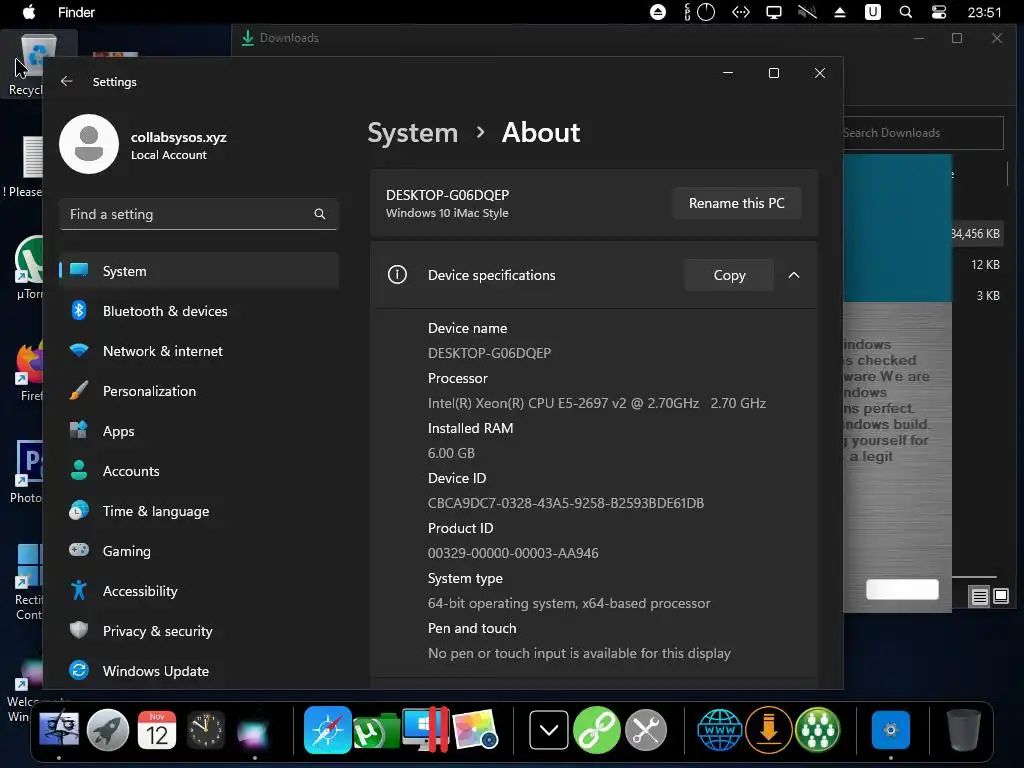This screenshot has width=1024, height=768.
Task: Open Apps settings category
Action: [199, 431]
